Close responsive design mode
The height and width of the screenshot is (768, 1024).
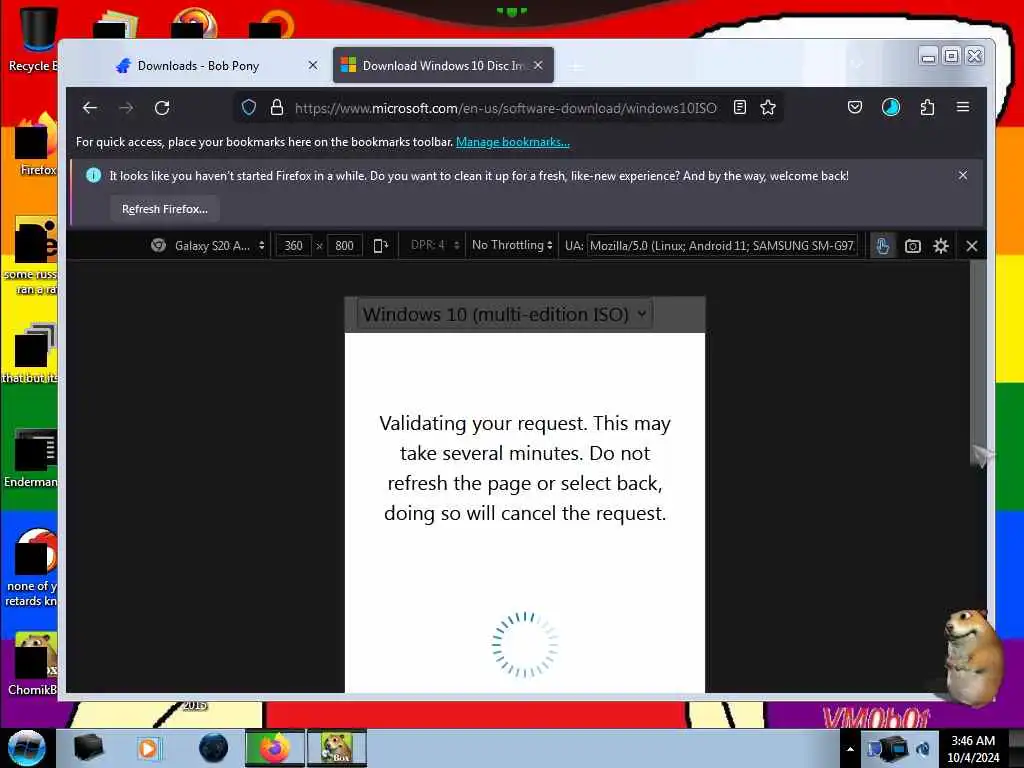(x=972, y=246)
